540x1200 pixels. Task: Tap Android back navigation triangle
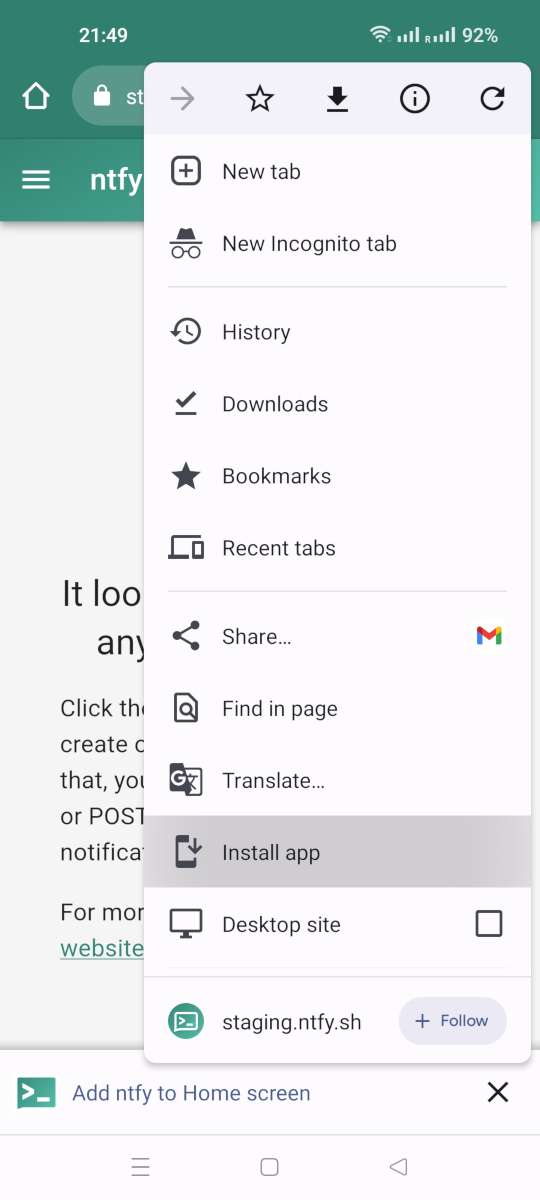[398, 1166]
